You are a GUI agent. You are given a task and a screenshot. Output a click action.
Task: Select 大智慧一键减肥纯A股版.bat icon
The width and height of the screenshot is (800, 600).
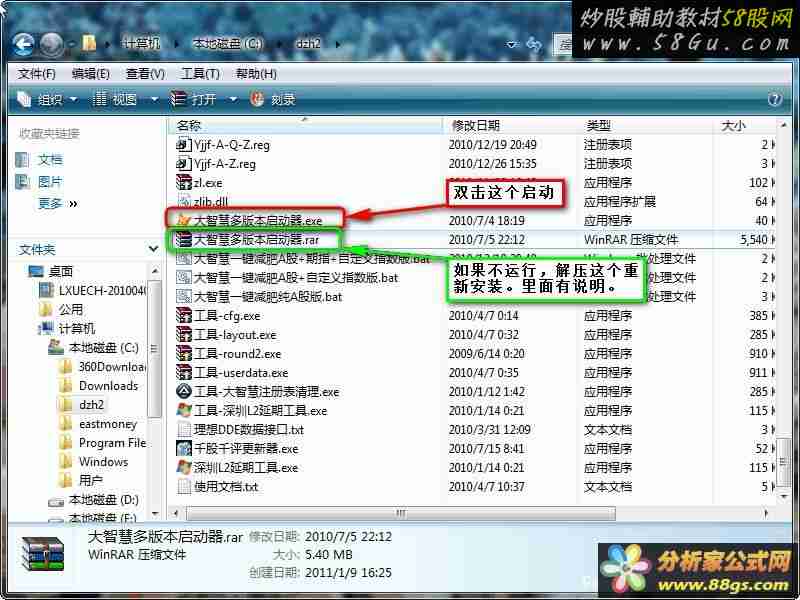click(x=183, y=296)
